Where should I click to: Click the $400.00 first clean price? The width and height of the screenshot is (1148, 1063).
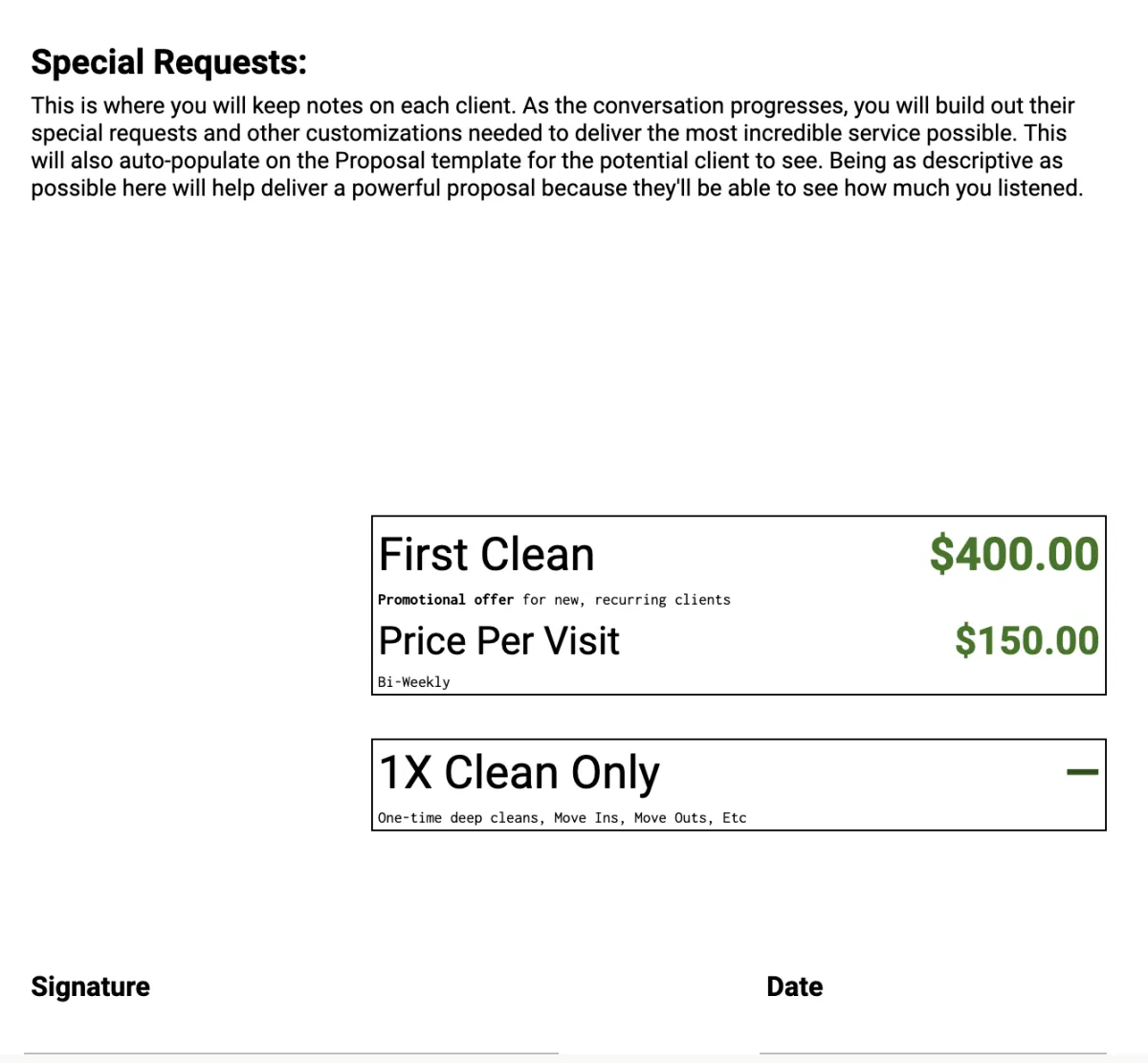point(1014,554)
